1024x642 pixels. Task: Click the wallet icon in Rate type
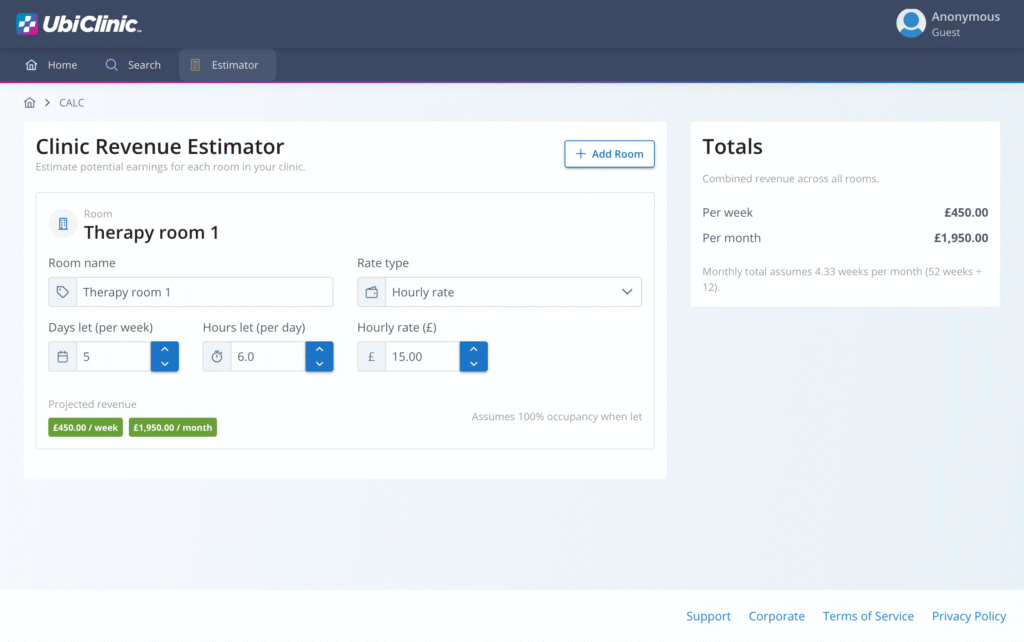(372, 292)
